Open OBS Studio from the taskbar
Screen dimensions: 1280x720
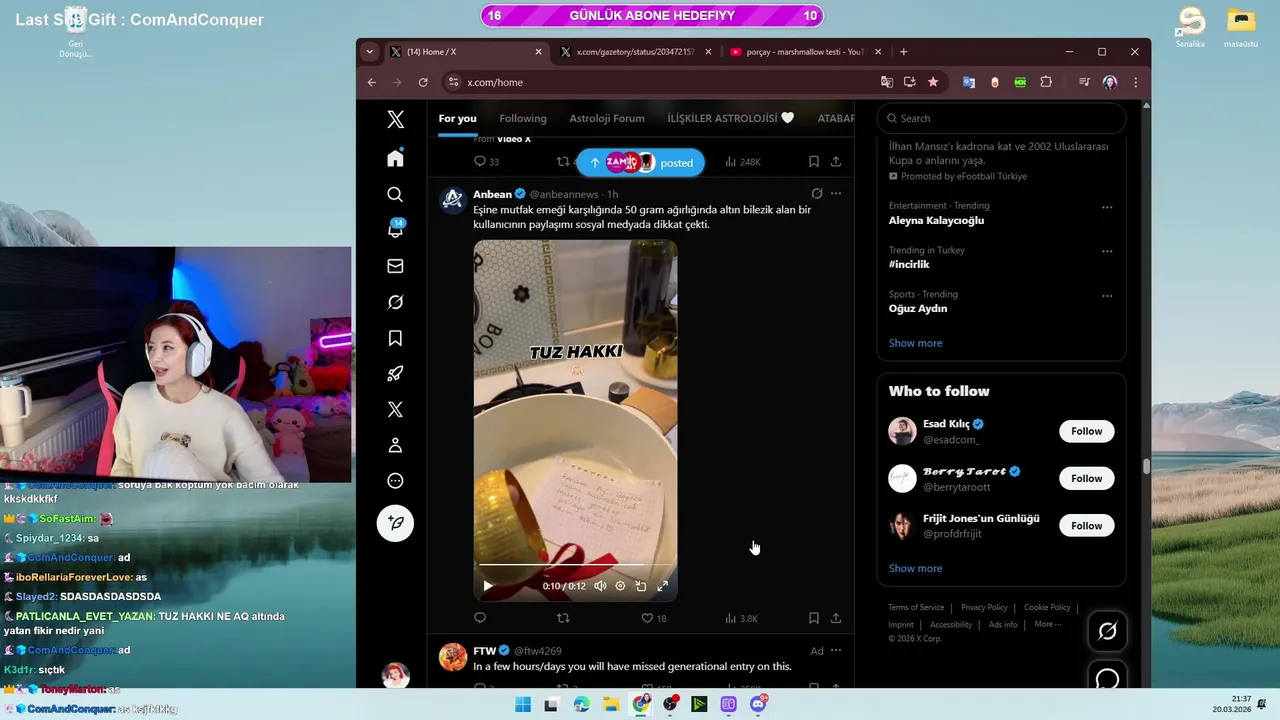pyautogui.click(x=670, y=704)
